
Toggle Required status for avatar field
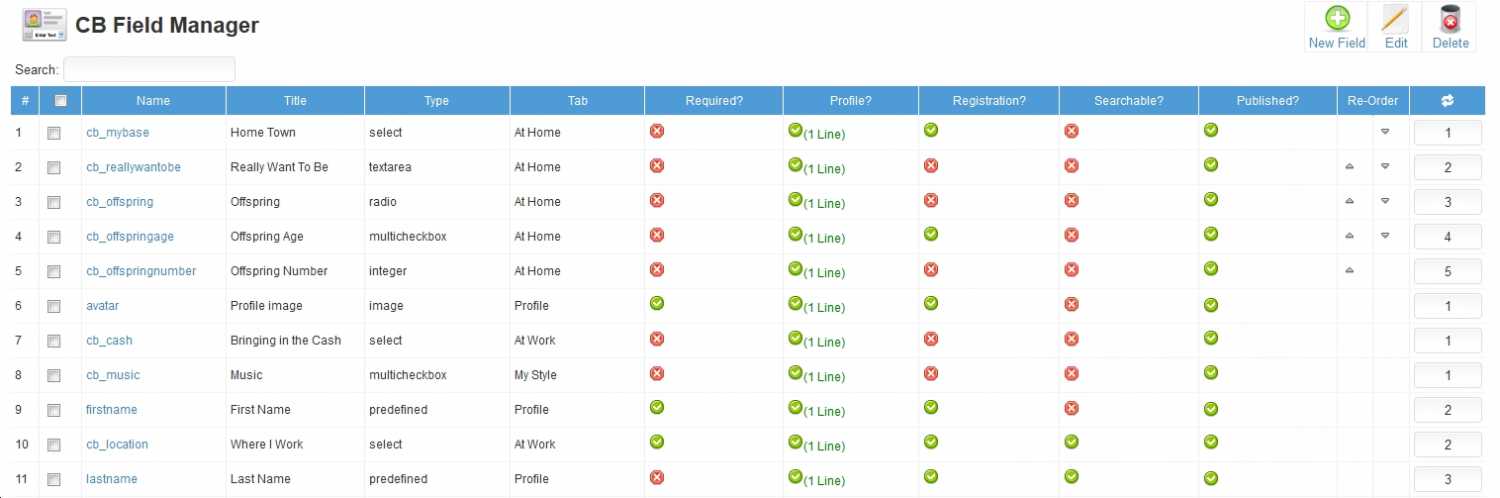[x=657, y=303]
